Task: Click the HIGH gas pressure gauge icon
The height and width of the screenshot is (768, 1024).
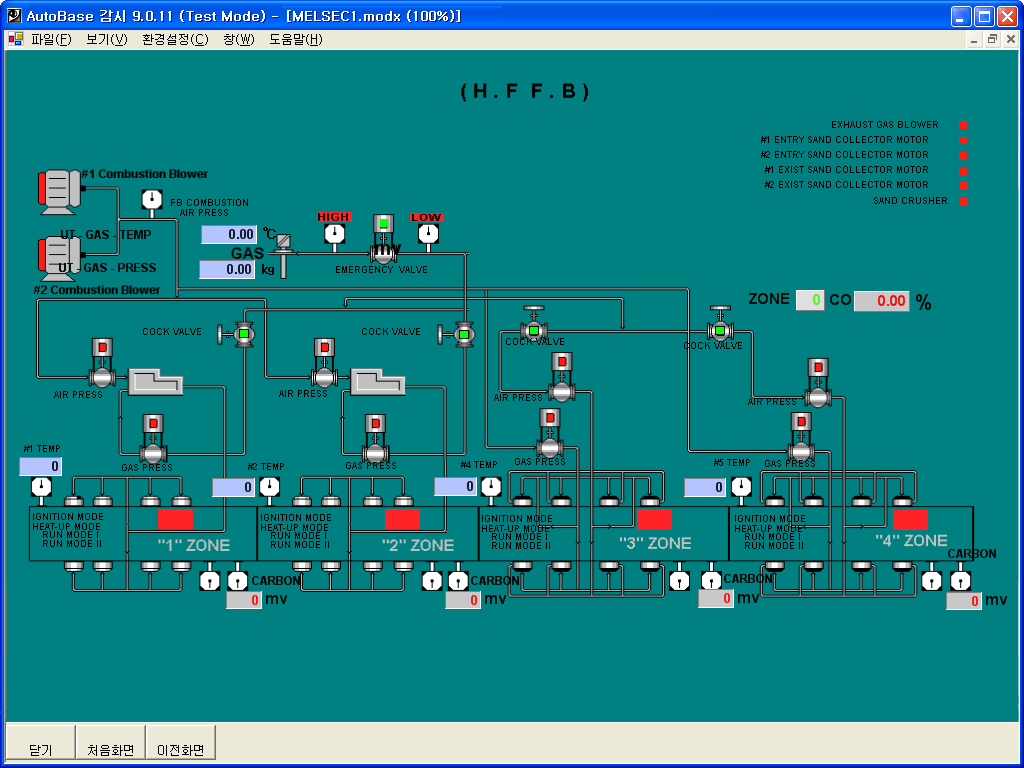Action: [x=334, y=233]
